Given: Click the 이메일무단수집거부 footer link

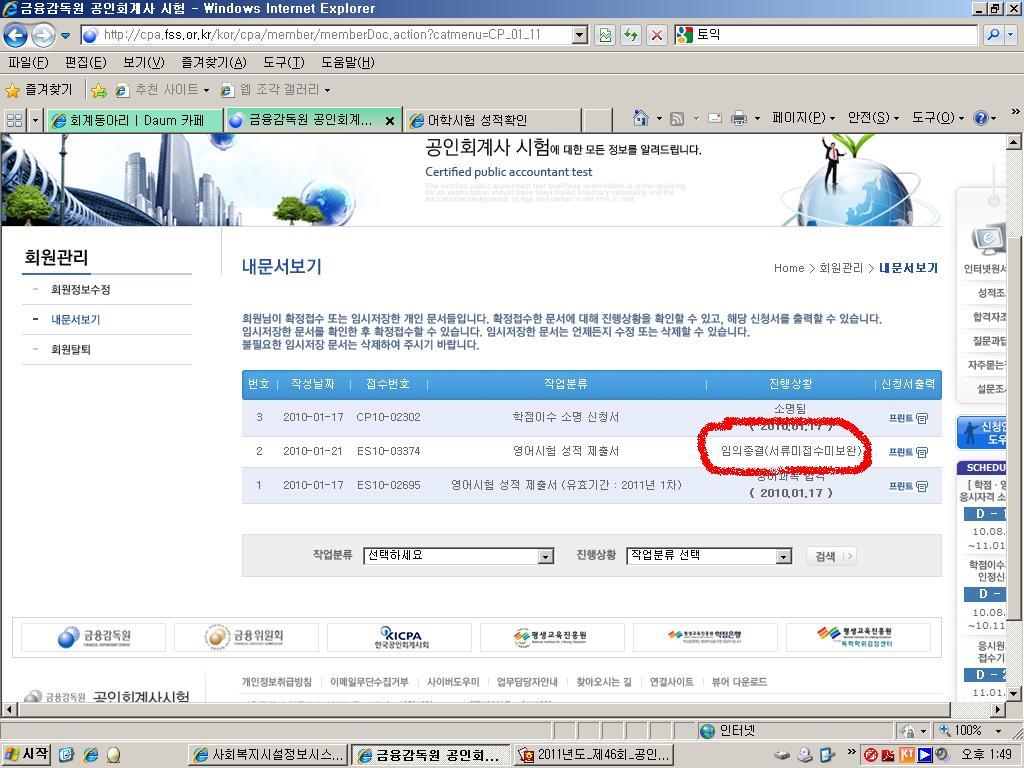Looking at the screenshot, I should point(369,682).
